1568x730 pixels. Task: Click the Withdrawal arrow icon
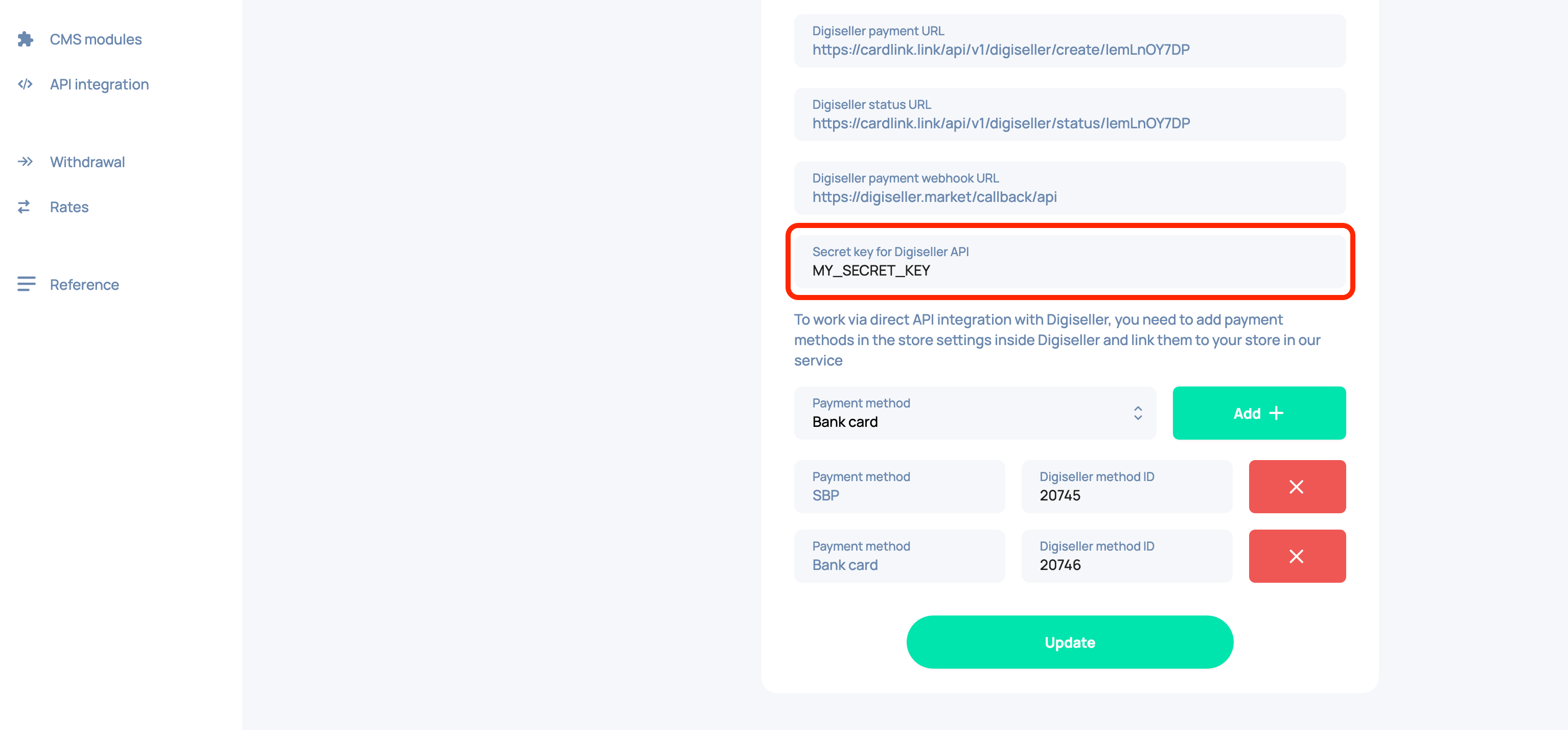click(x=25, y=162)
